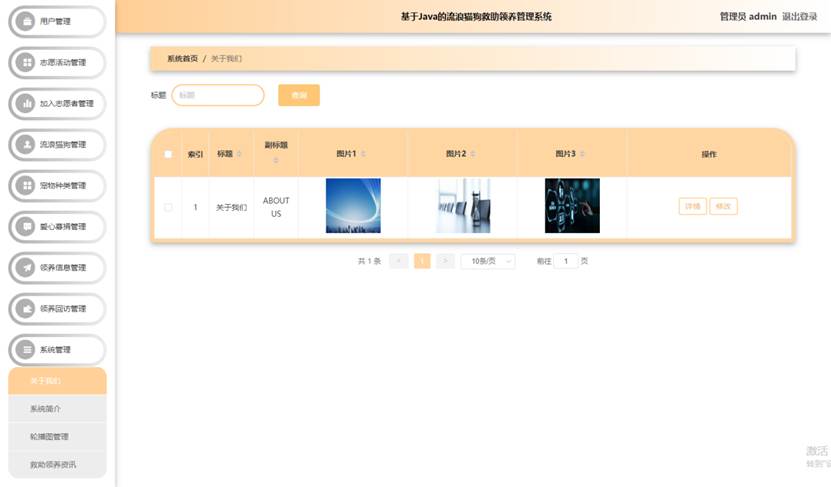This screenshot has height=487, width=831.
Task: Open 爱心募捐管理 menu label
Action: point(63,226)
